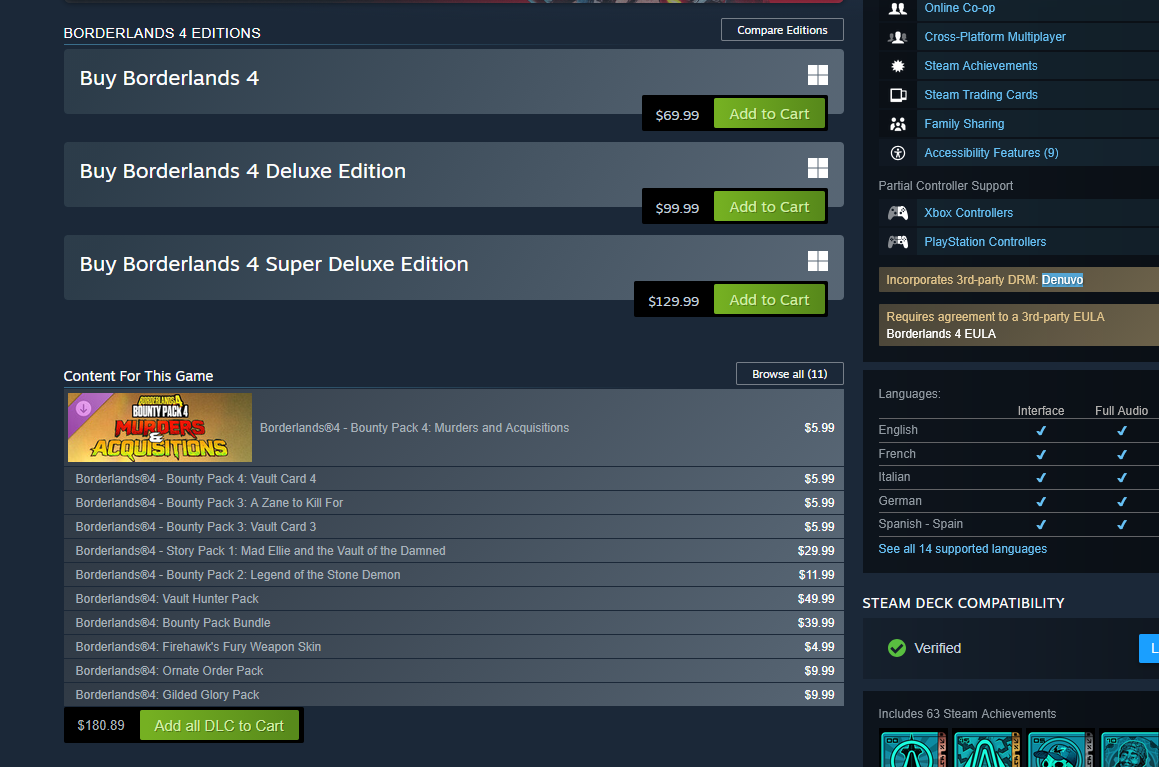Click the Family Sharing people icon
The height and width of the screenshot is (767, 1159).
897,124
